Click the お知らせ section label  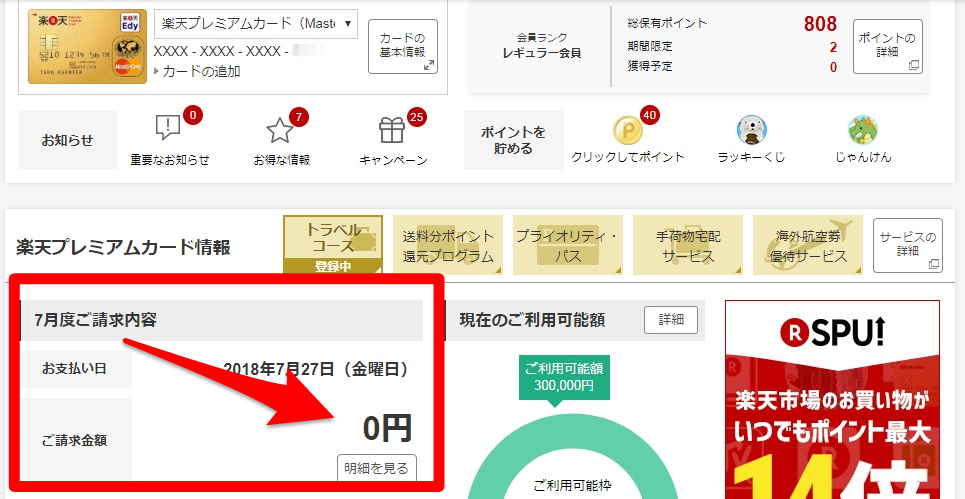tap(68, 140)
